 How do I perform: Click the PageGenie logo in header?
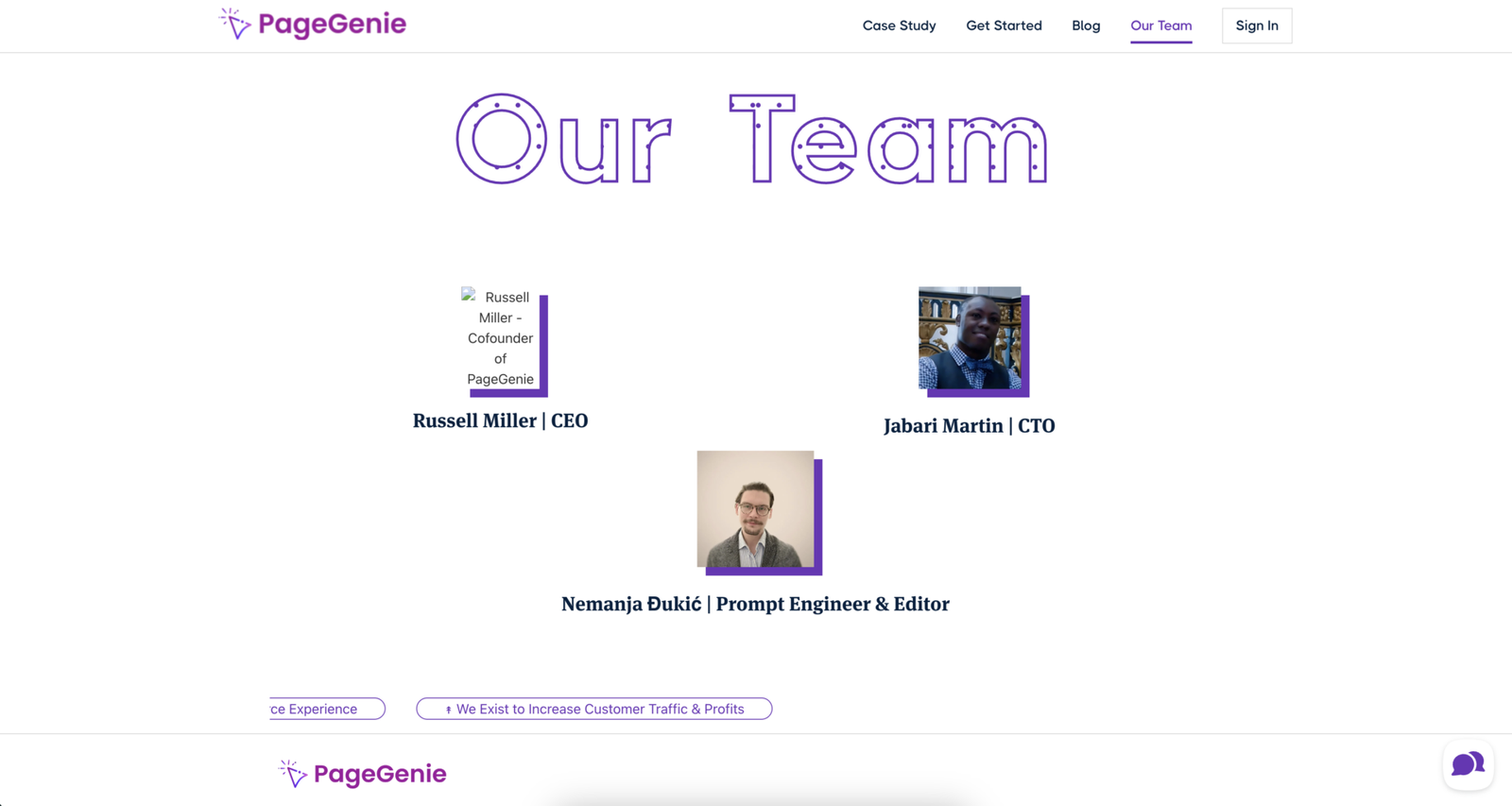[x=312, y=24]
